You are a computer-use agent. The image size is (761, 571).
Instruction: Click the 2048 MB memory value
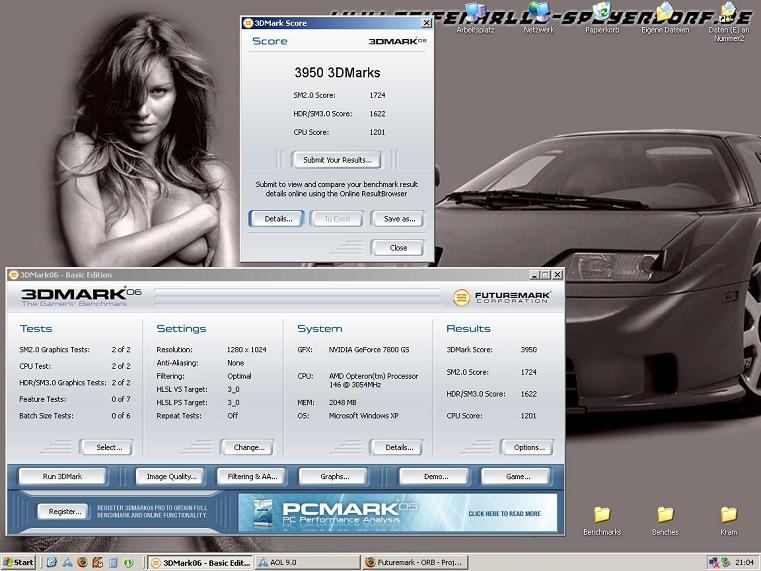(343, 403)
